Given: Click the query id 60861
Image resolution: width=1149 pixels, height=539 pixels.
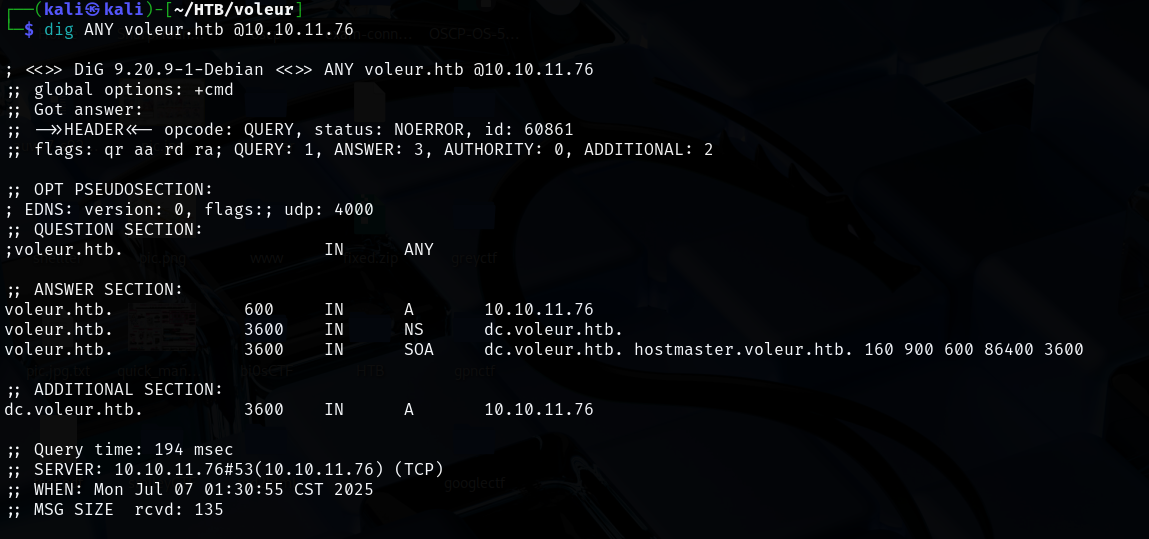Looking at the screenshot, I should click(x=548, y=130).
